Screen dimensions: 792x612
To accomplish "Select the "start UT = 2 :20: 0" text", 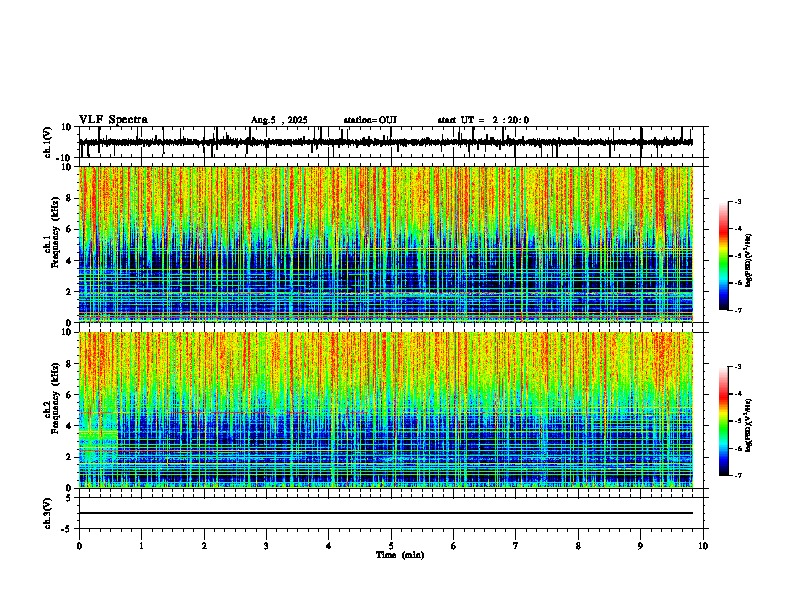I will pyautogui.click(x=483, y=120).
